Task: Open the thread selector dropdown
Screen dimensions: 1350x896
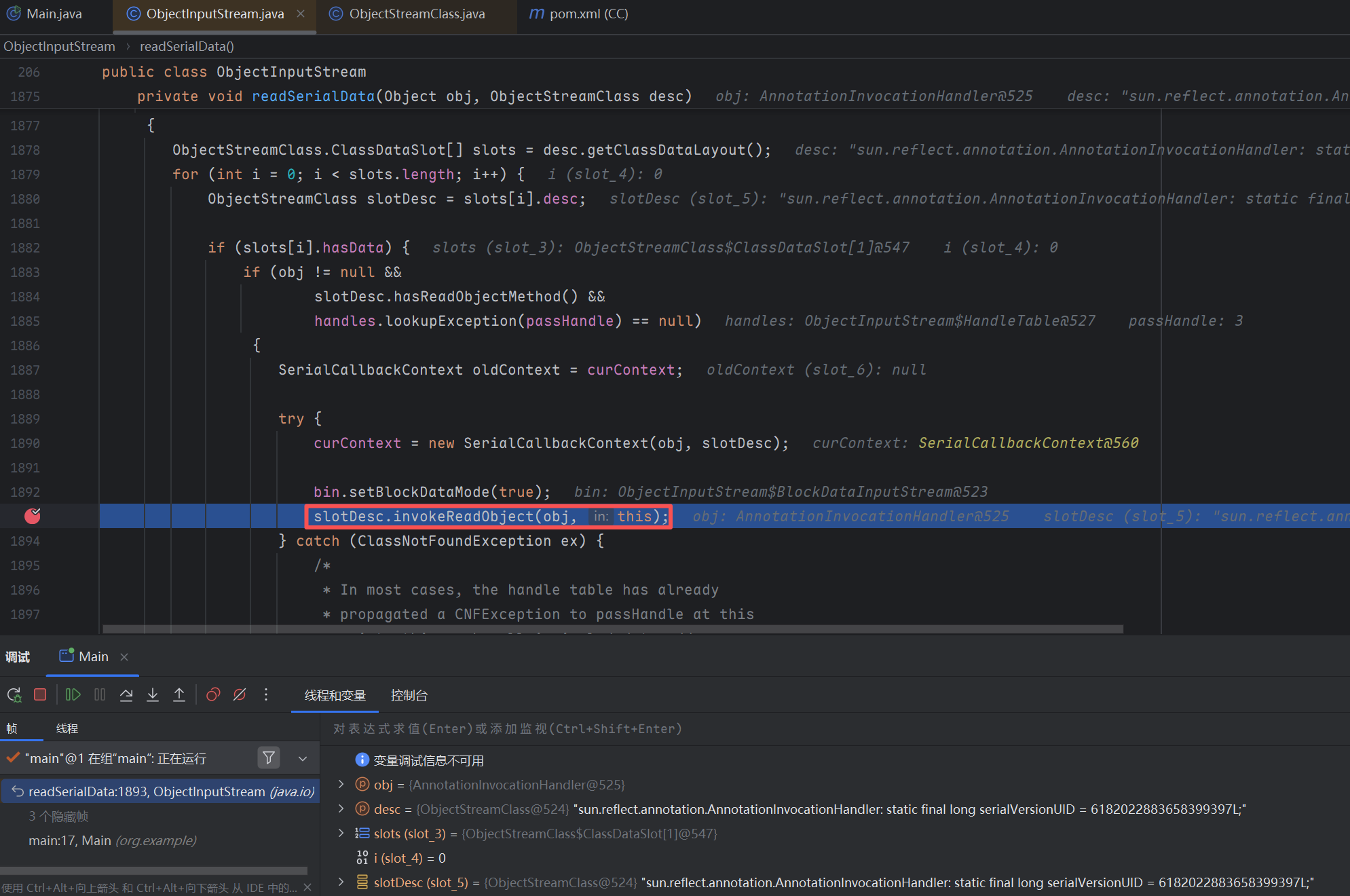Action: click(x=303, y=758)
